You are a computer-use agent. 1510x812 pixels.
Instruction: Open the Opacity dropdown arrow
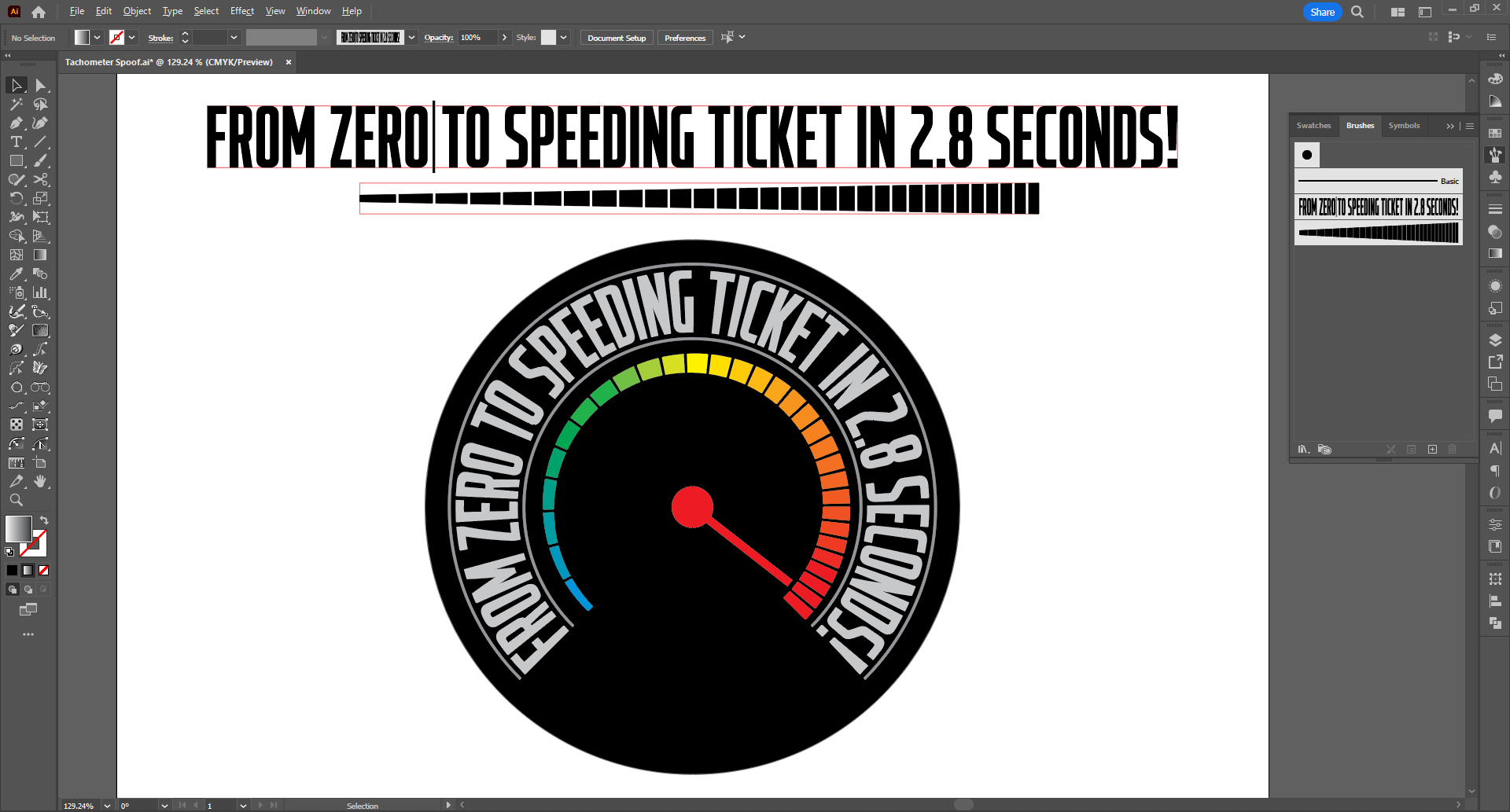[x=505, y=37]
